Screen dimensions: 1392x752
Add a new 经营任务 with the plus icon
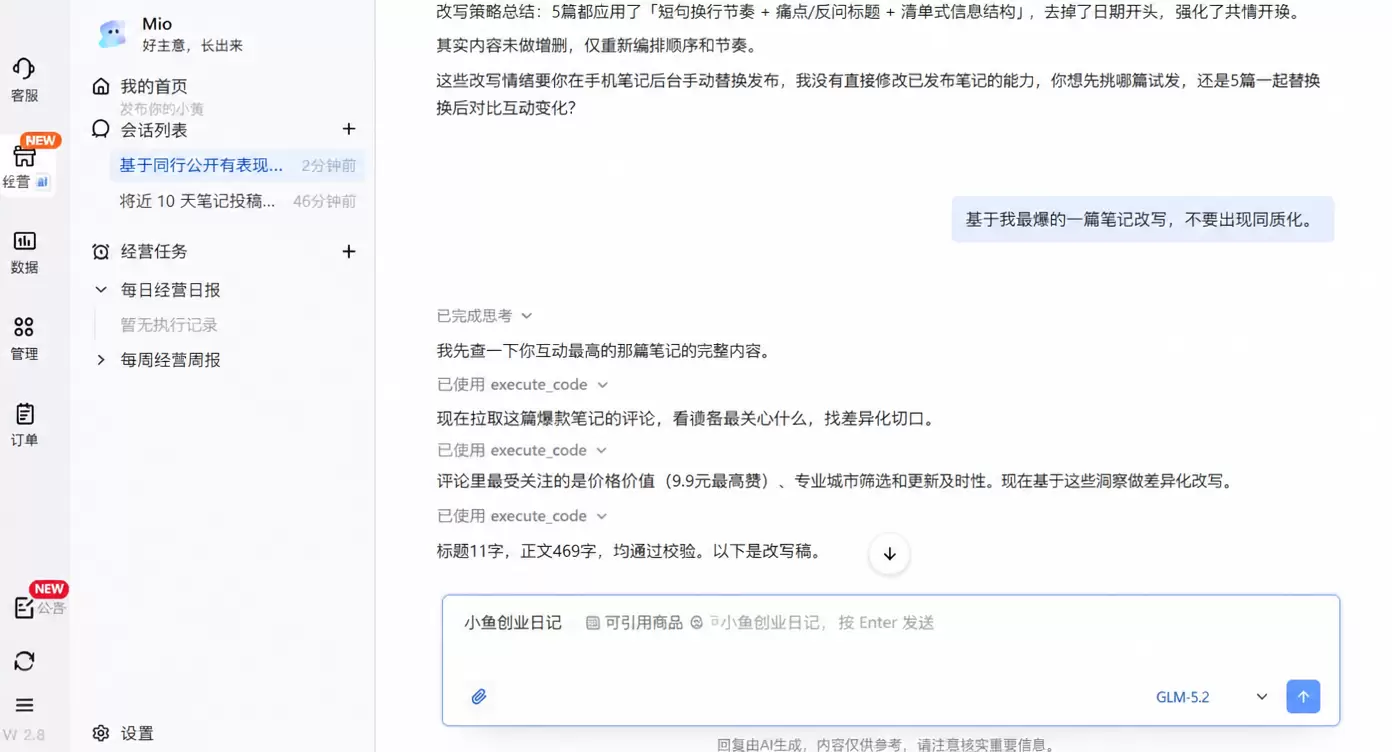(348, 252)
